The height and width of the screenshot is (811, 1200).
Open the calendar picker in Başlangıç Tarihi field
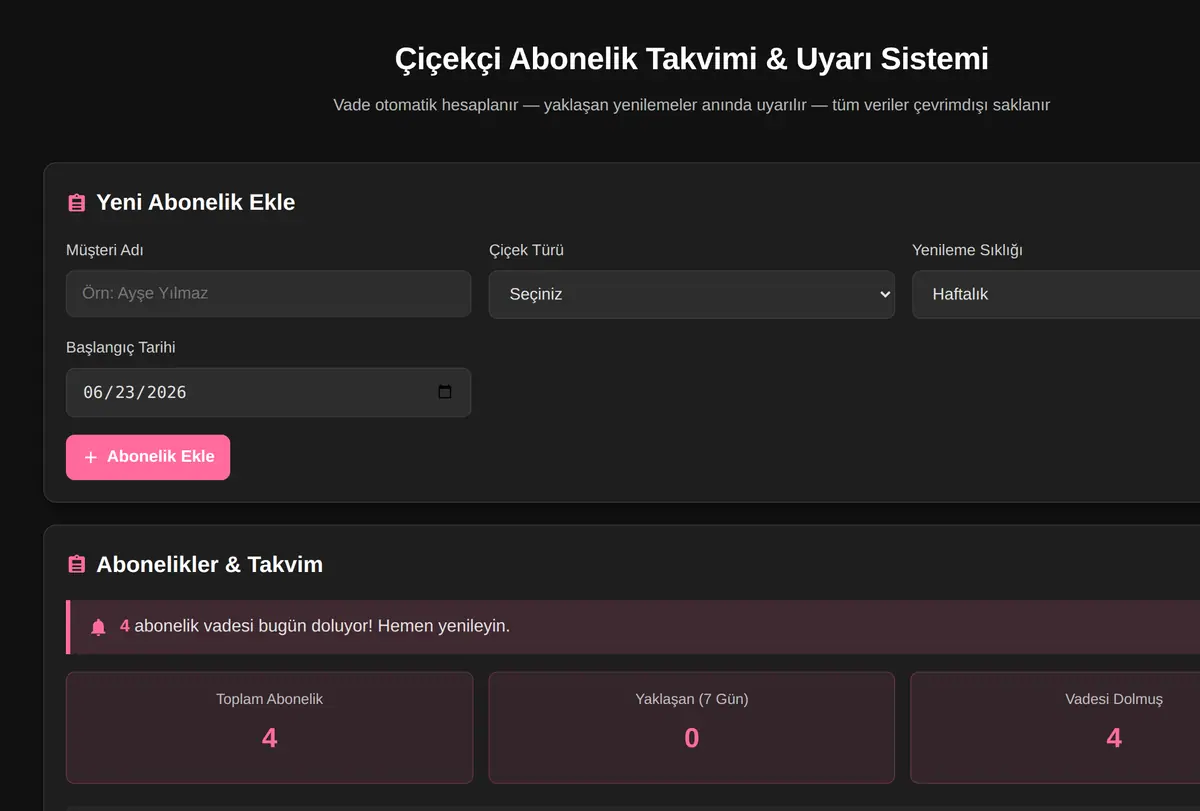point(445,392)
